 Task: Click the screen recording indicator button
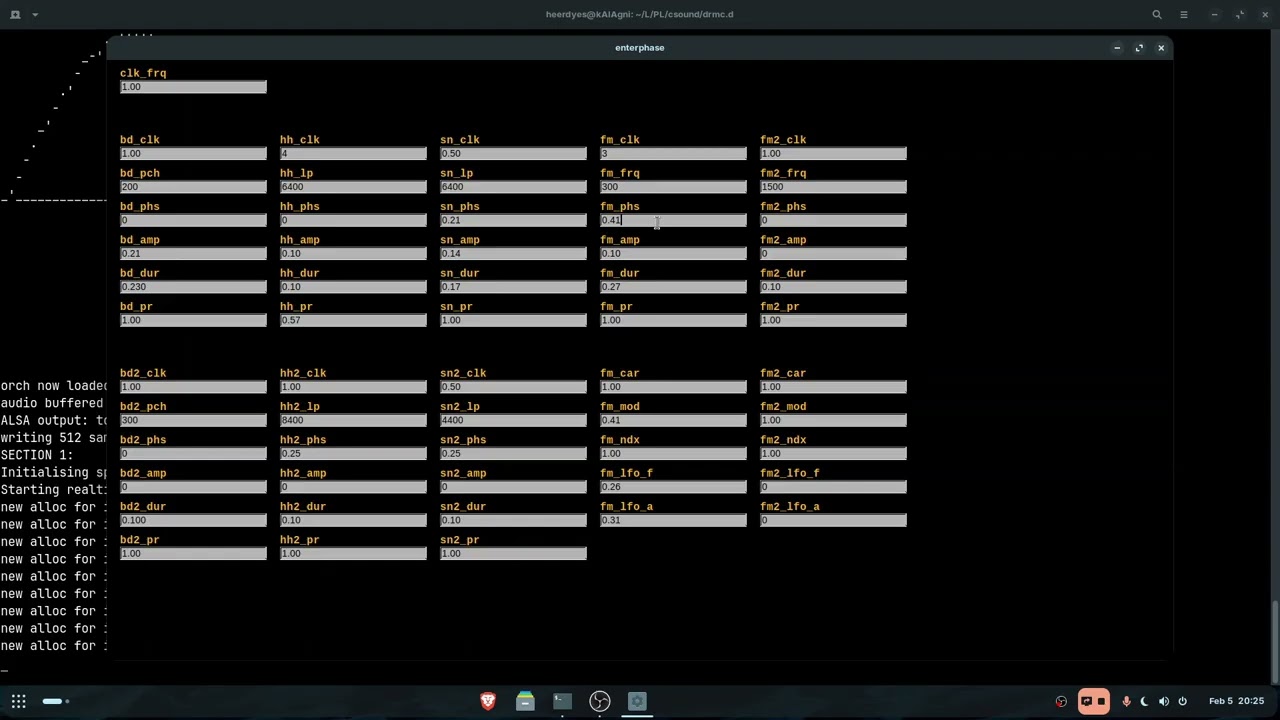click(1093, 701)
